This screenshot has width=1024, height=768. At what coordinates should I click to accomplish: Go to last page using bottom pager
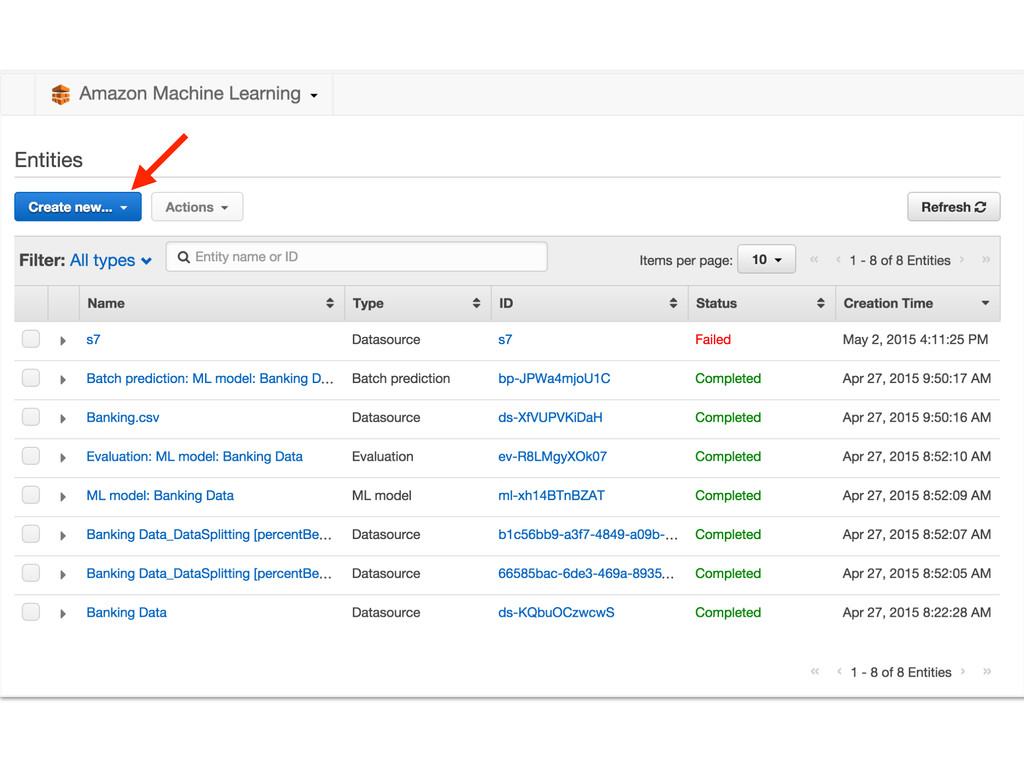(987, 671)
